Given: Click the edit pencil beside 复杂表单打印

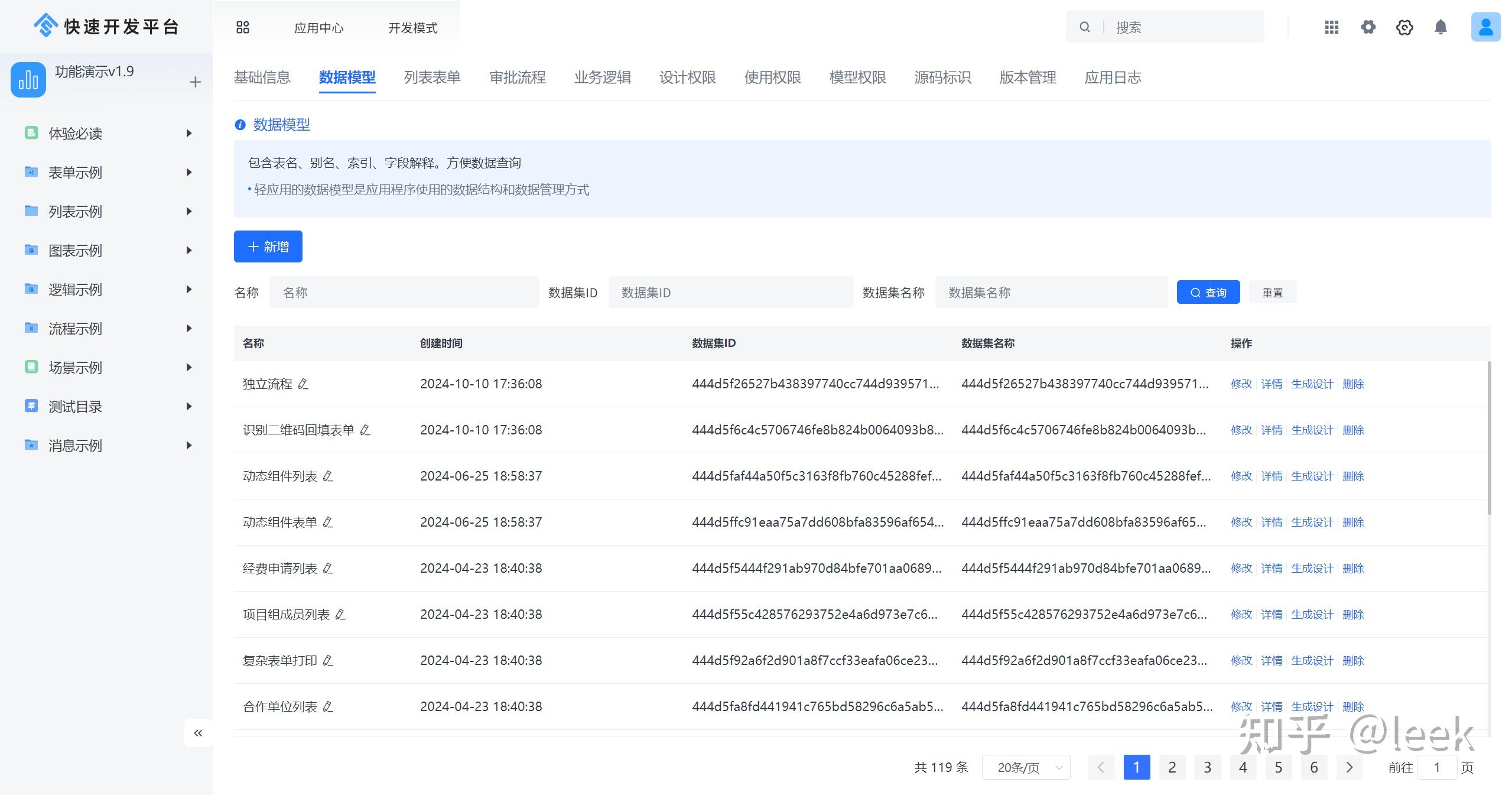Looking at the screenshot, I should click(328, 661).
